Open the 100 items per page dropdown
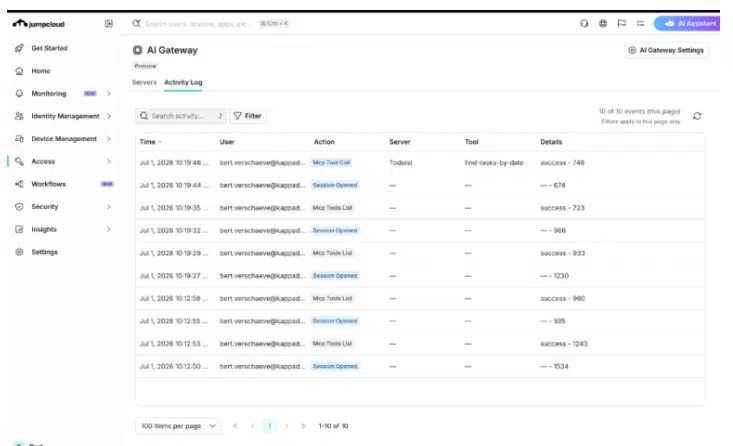This screenshot has width=733, height=446. (x=178, y=426)
